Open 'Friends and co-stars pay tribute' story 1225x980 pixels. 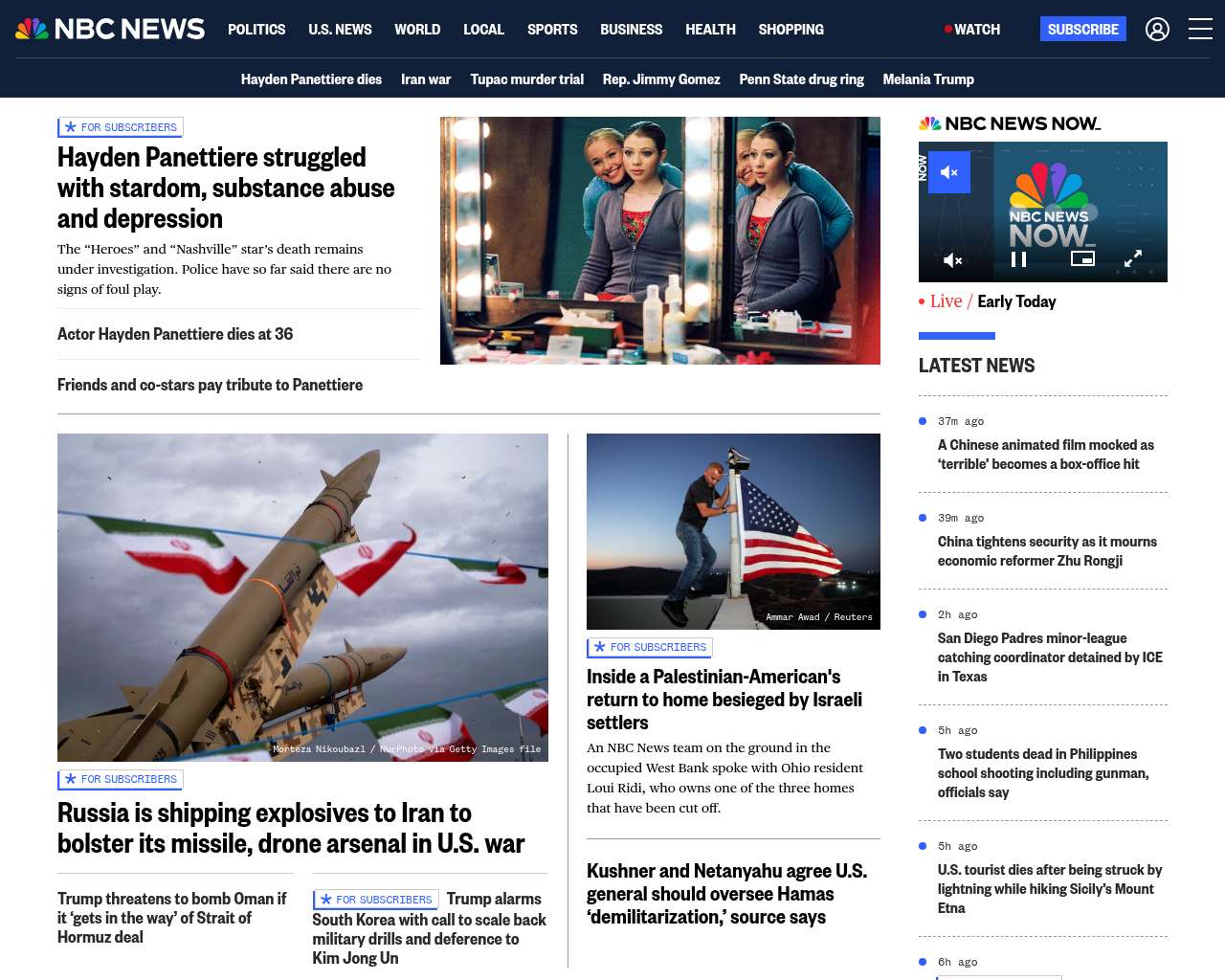210,385
